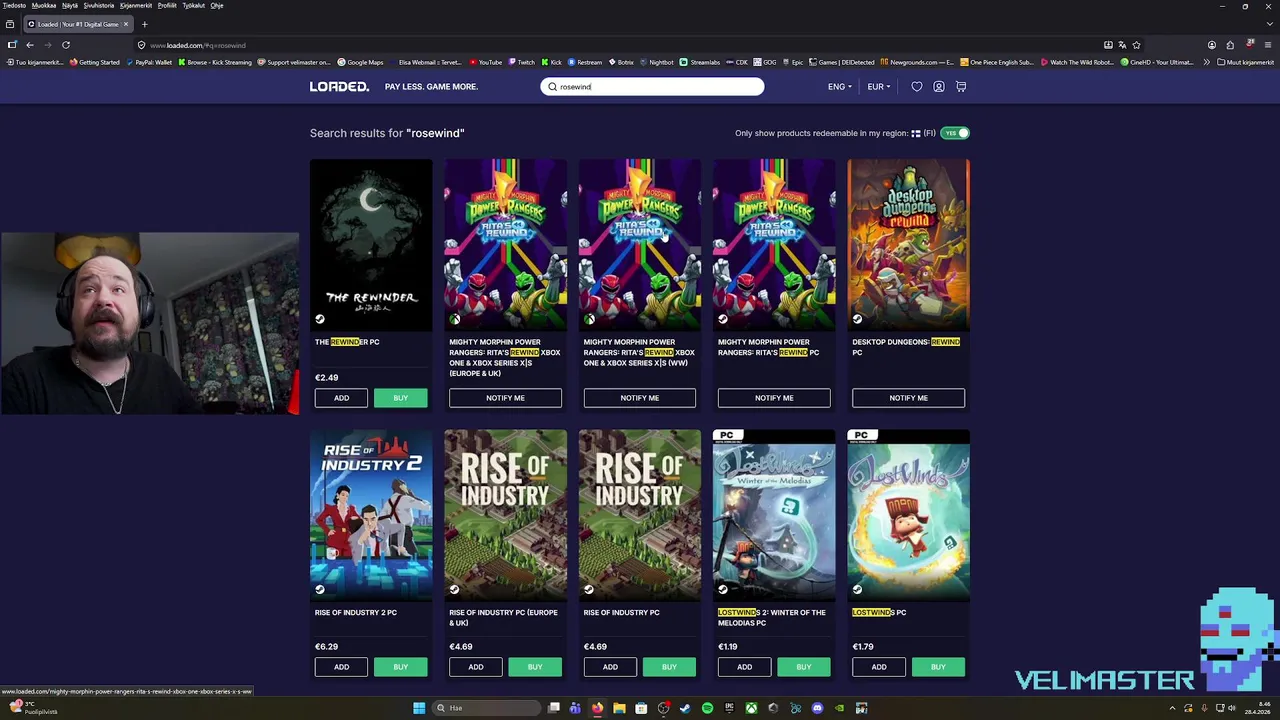Viewport: 1280px width, 720px height.
Task: Buy Rise of Industry 2 PC
Action: pos(400,667)
